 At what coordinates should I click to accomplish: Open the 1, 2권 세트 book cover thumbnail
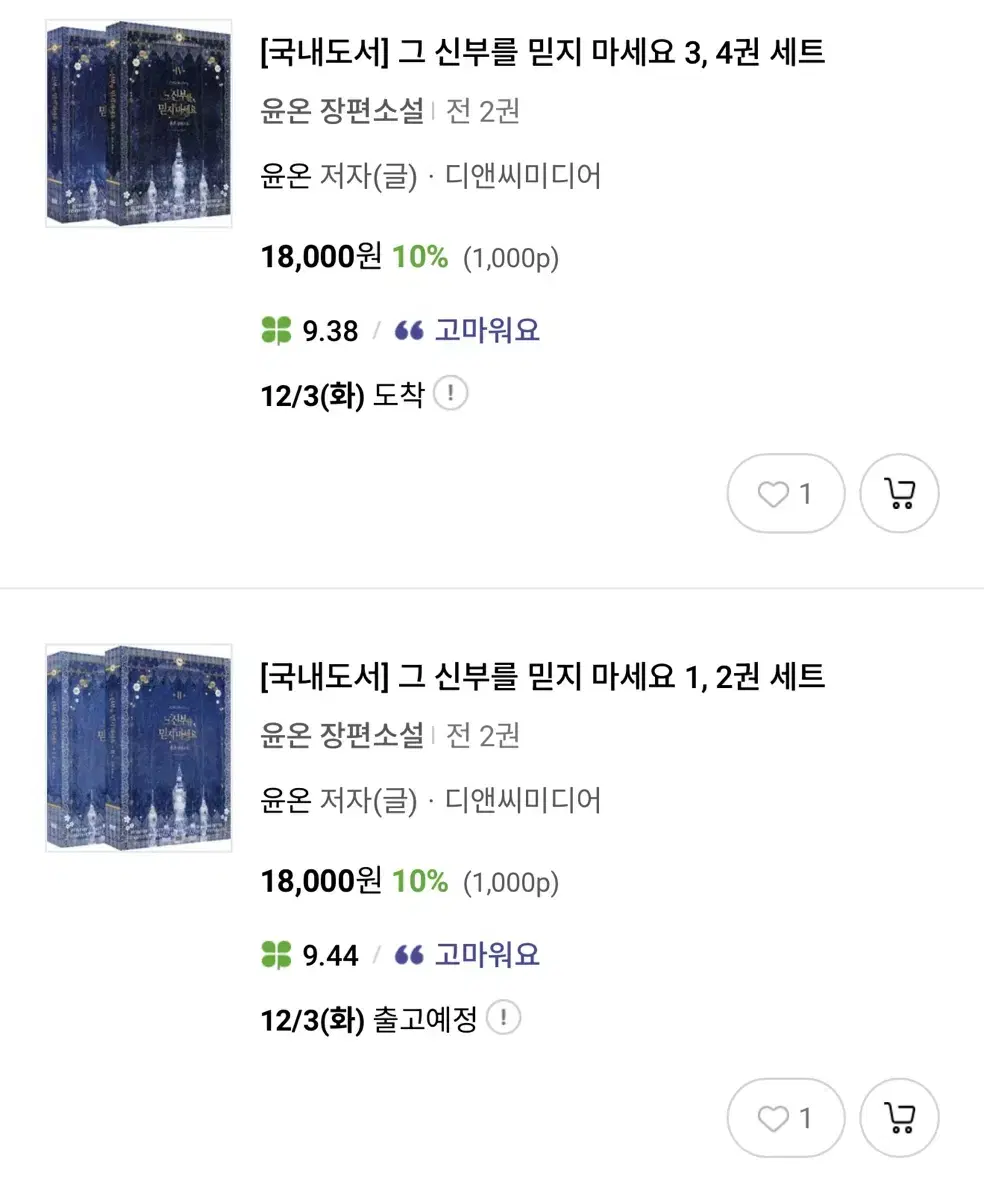(138, 747)
